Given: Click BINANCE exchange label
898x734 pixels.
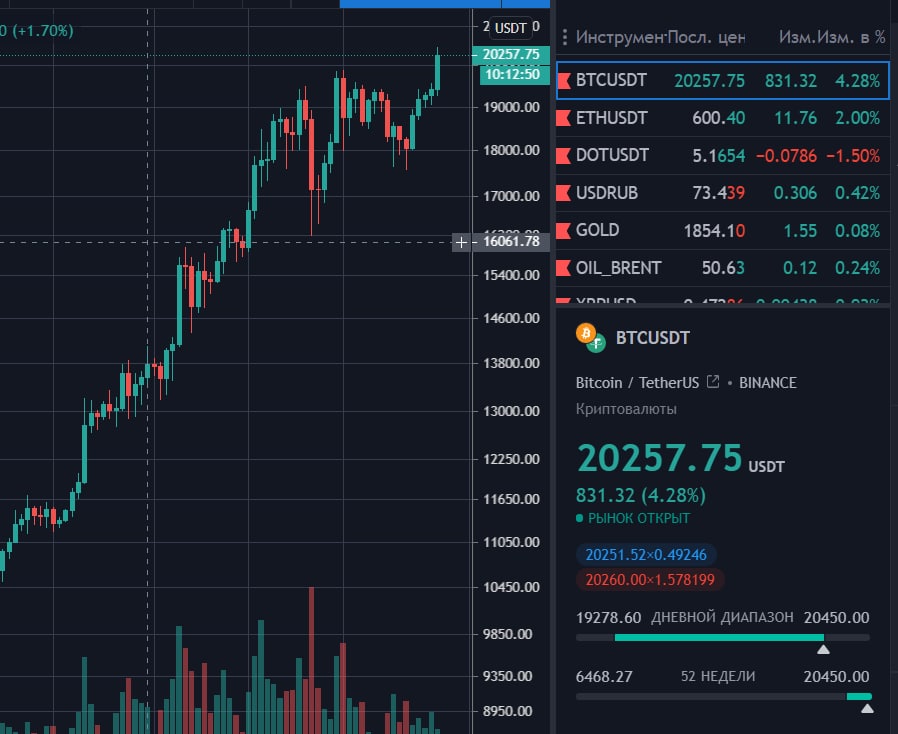Looking at the screenshot, I should (767, 382).
